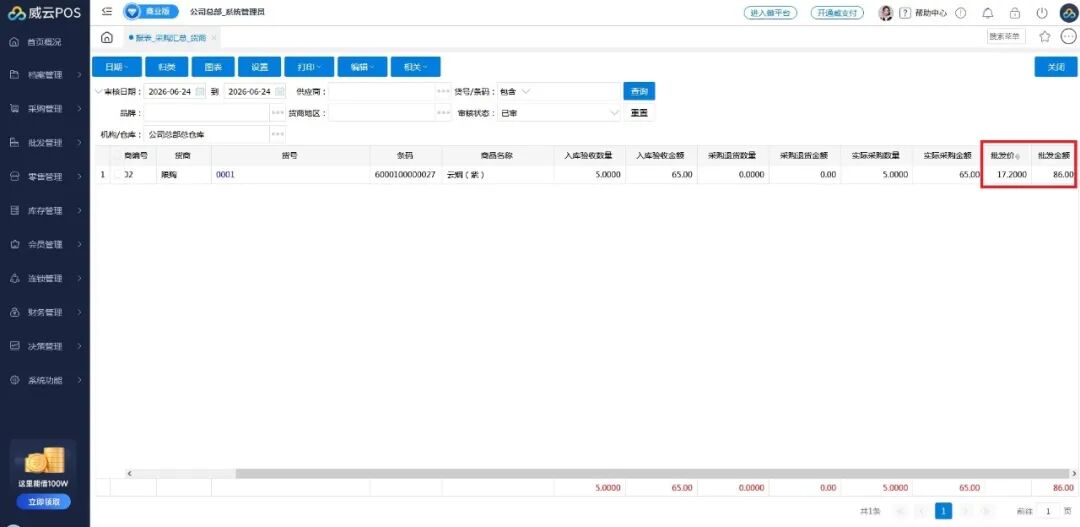Click the 商业版 edition badge
Viewport: 1080px width, 527px height.
(151, 12)
